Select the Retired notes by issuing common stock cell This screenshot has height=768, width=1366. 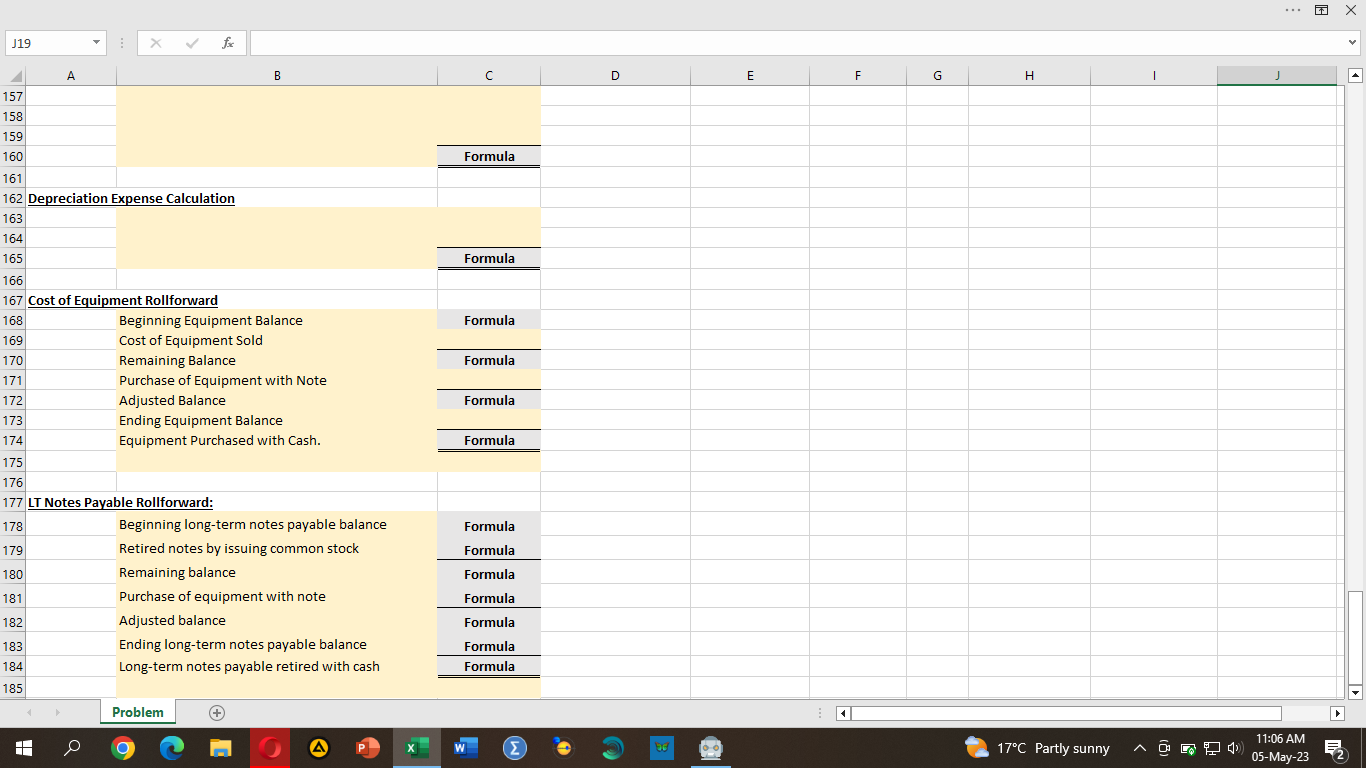coord(277,549)
